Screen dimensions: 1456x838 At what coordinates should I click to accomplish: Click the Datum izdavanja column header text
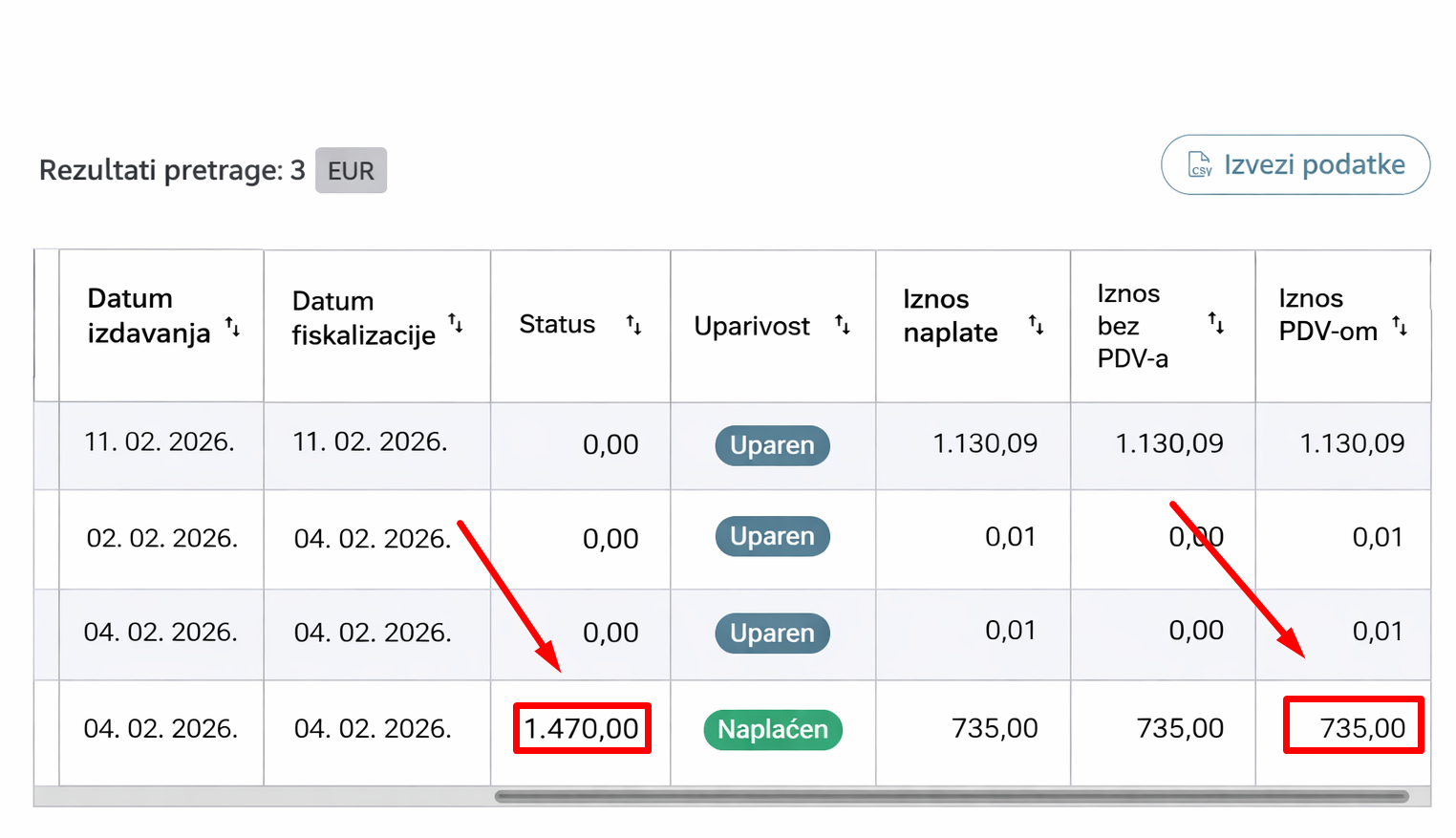point(148,316)
